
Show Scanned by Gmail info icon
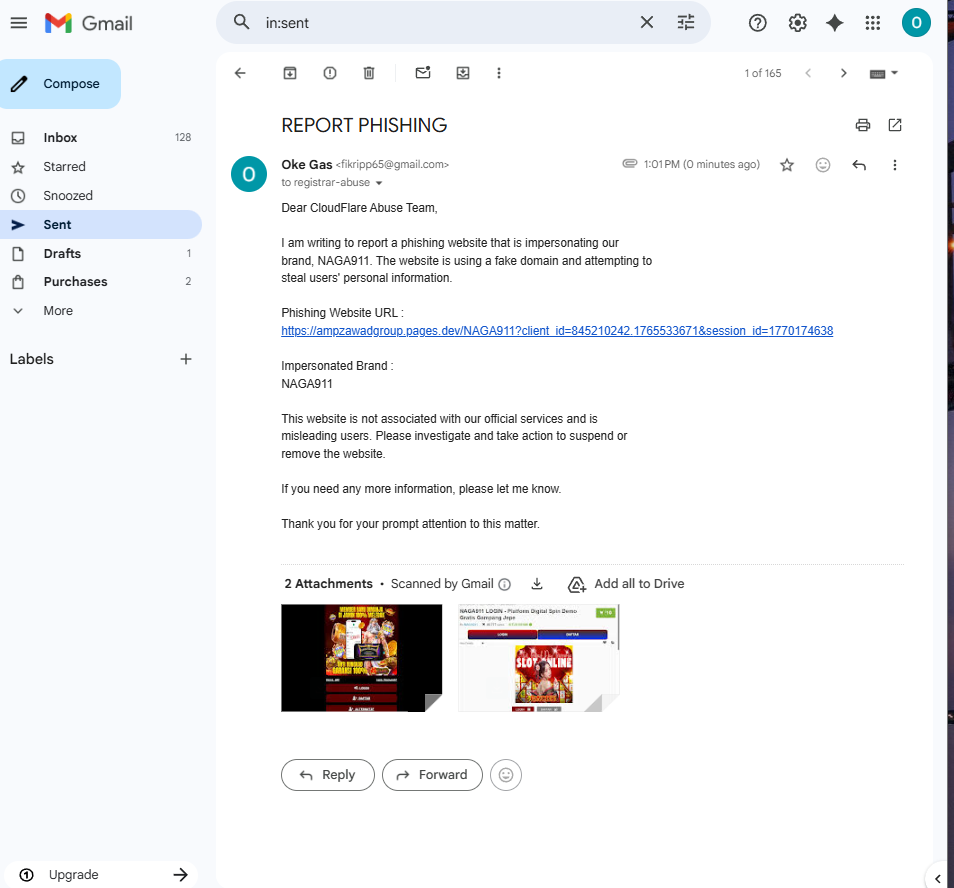pos(504,584)
